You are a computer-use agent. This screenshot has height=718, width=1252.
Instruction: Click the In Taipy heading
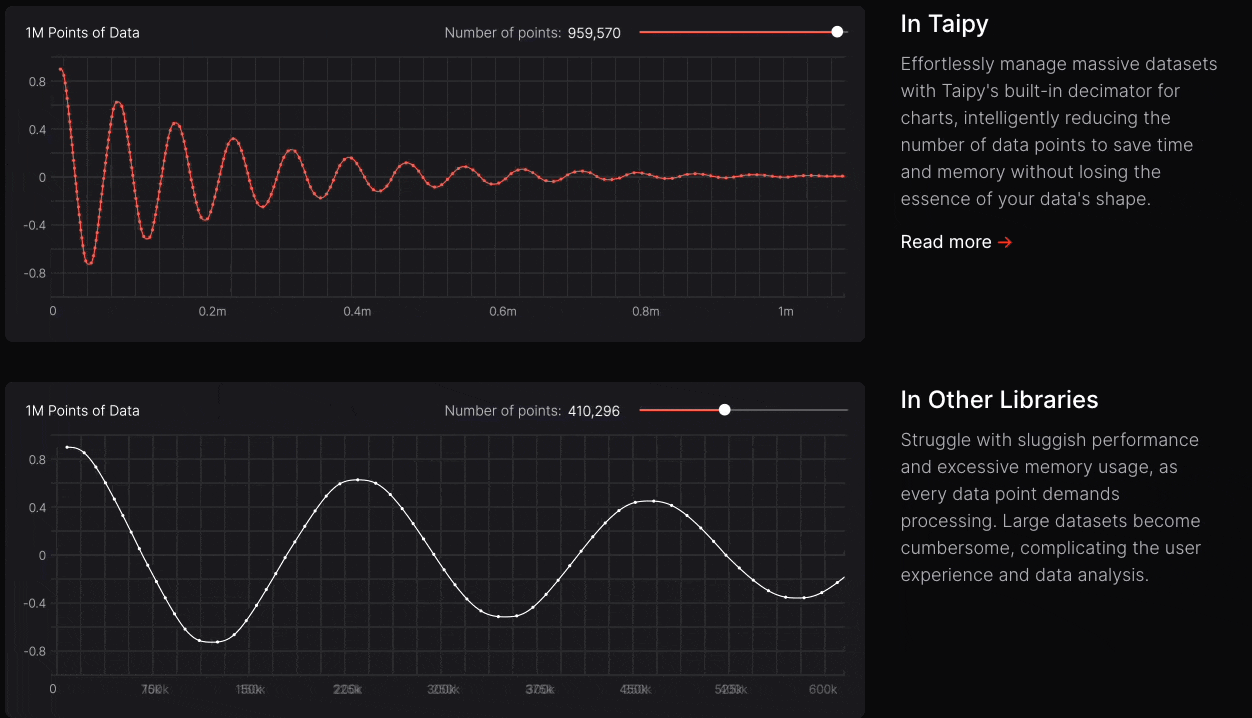[945, 25]
